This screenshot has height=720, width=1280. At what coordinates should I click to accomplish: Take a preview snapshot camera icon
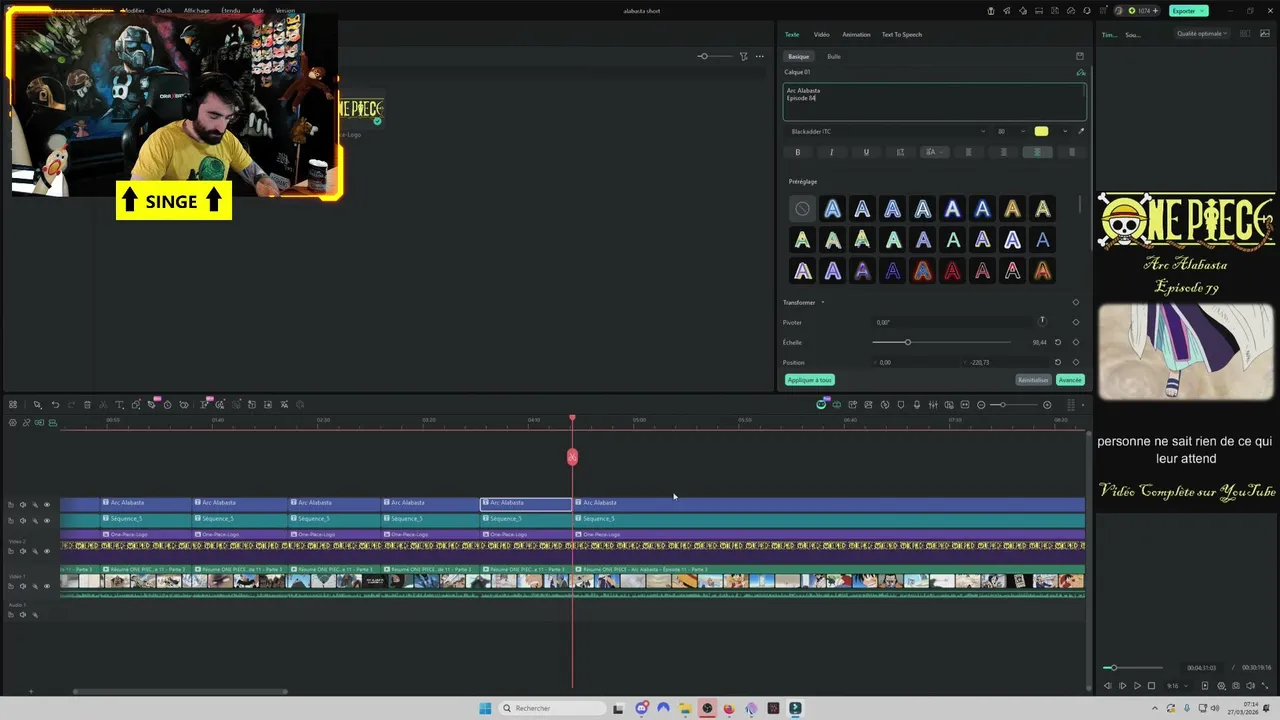[1236, 686]
